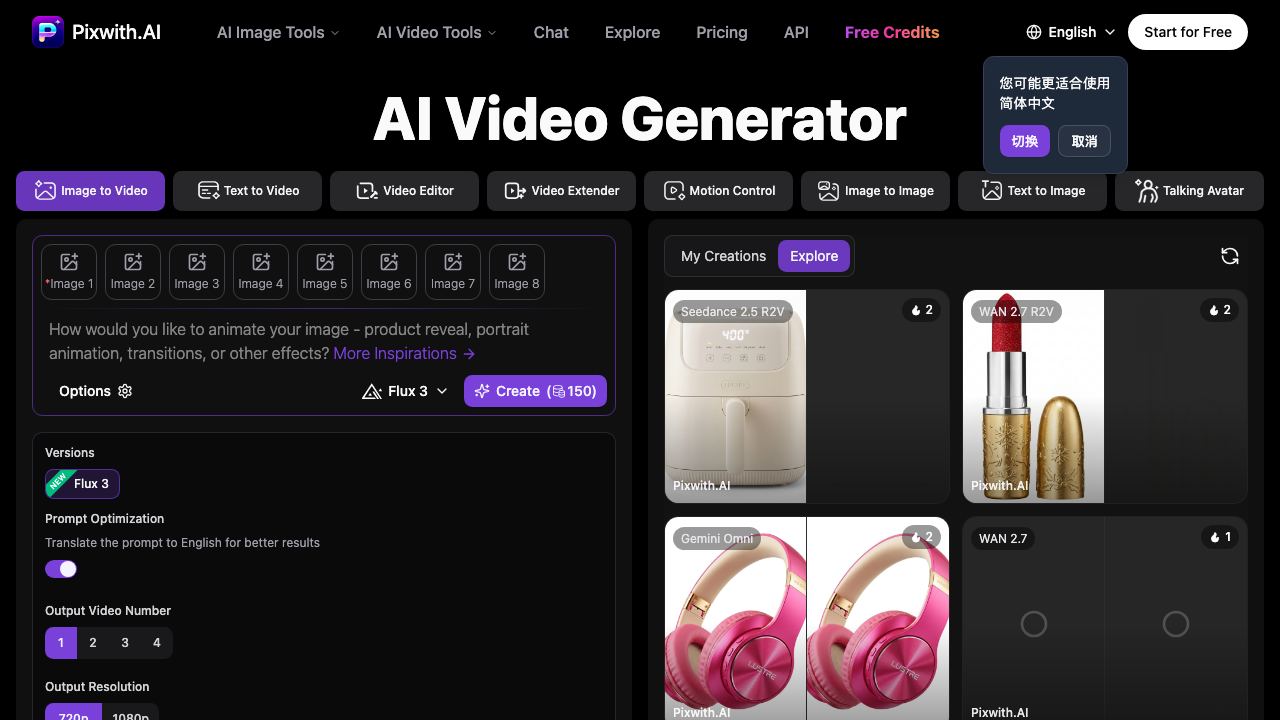Switch to the Explore gallery tab
Screen dimensions: 1280x720
tap(814, 256)
